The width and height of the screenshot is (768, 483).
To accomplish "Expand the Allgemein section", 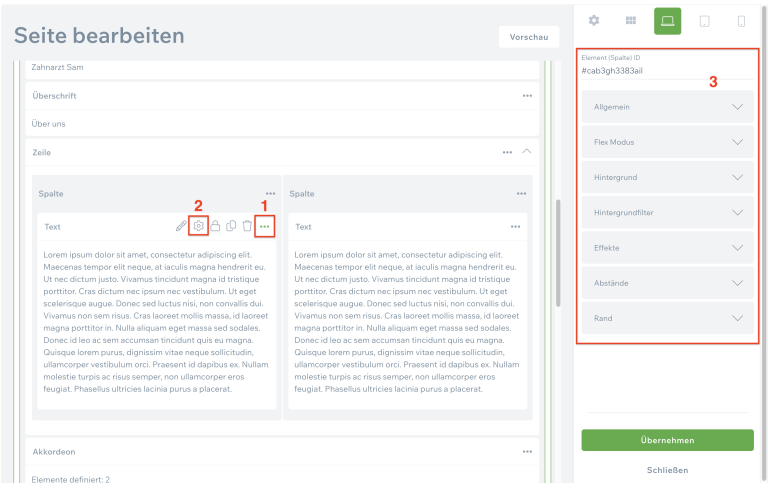I will (x=667, y=107).
